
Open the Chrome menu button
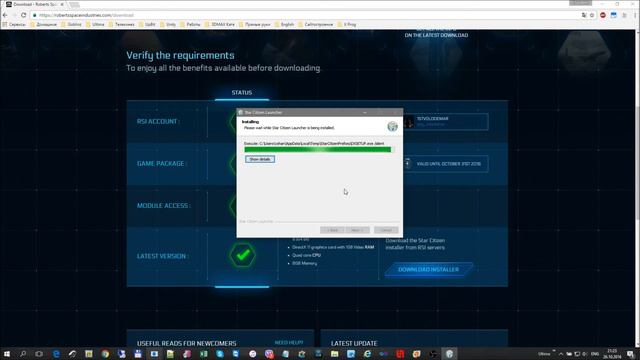[635, 15]
